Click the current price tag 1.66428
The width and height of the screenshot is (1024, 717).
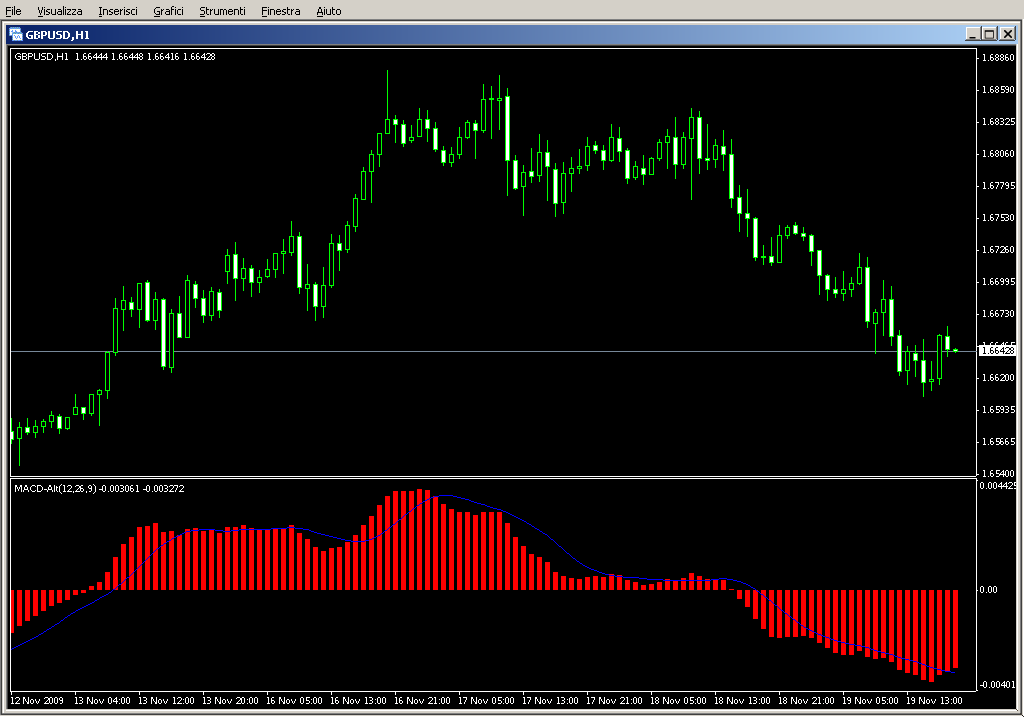[x=998, y=351]
